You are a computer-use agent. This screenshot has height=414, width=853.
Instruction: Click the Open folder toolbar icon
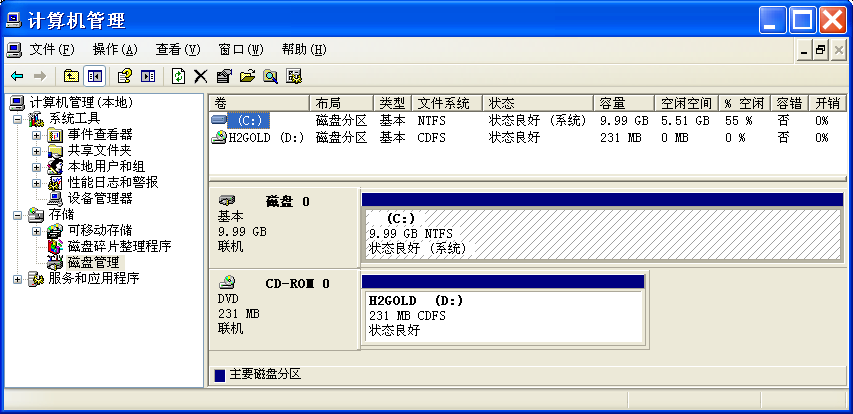[x=247, y=76]
